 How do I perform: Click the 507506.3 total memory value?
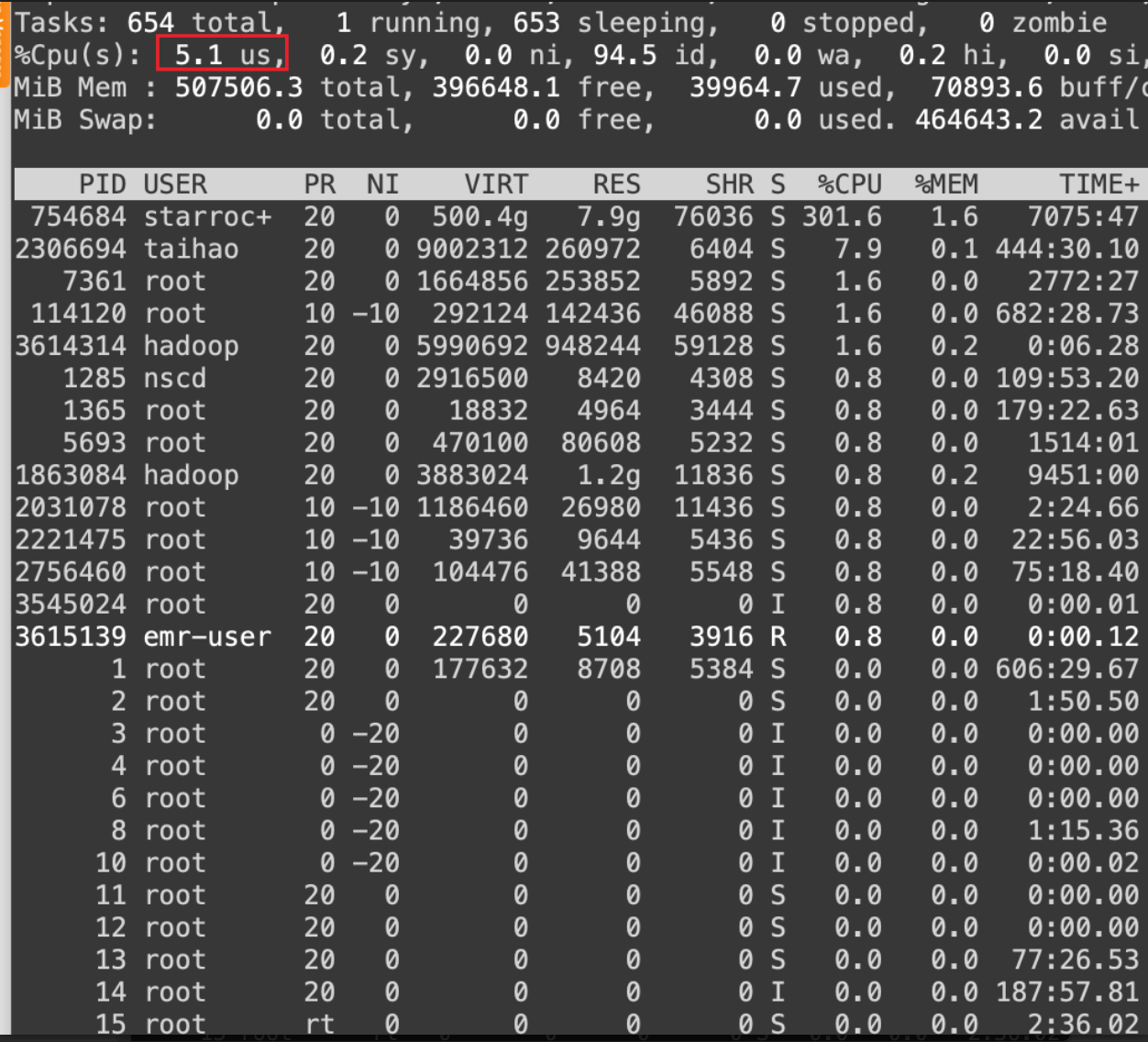point(238,87)
